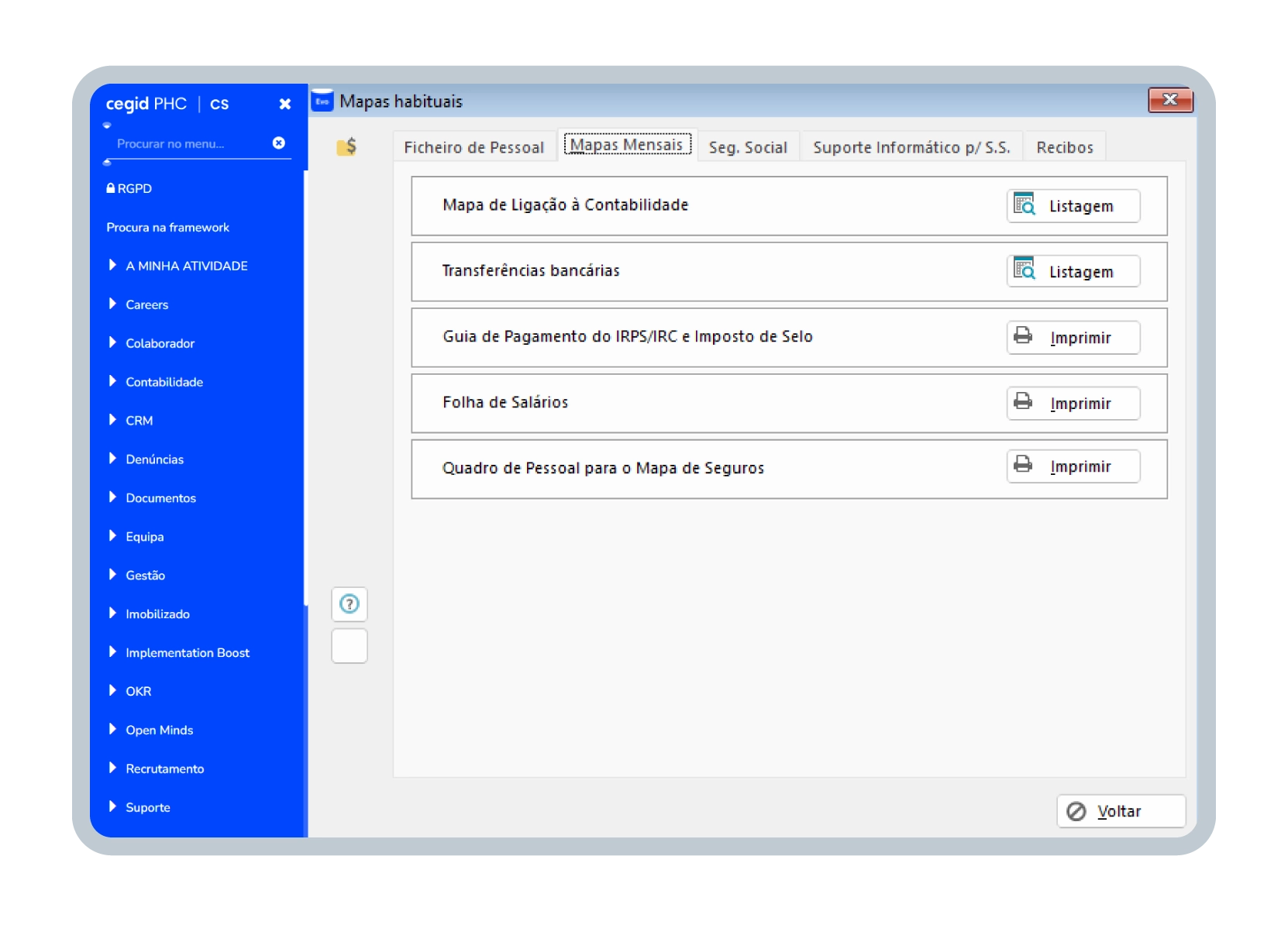
Task: Expand the Gestão section
Action: 136,576
